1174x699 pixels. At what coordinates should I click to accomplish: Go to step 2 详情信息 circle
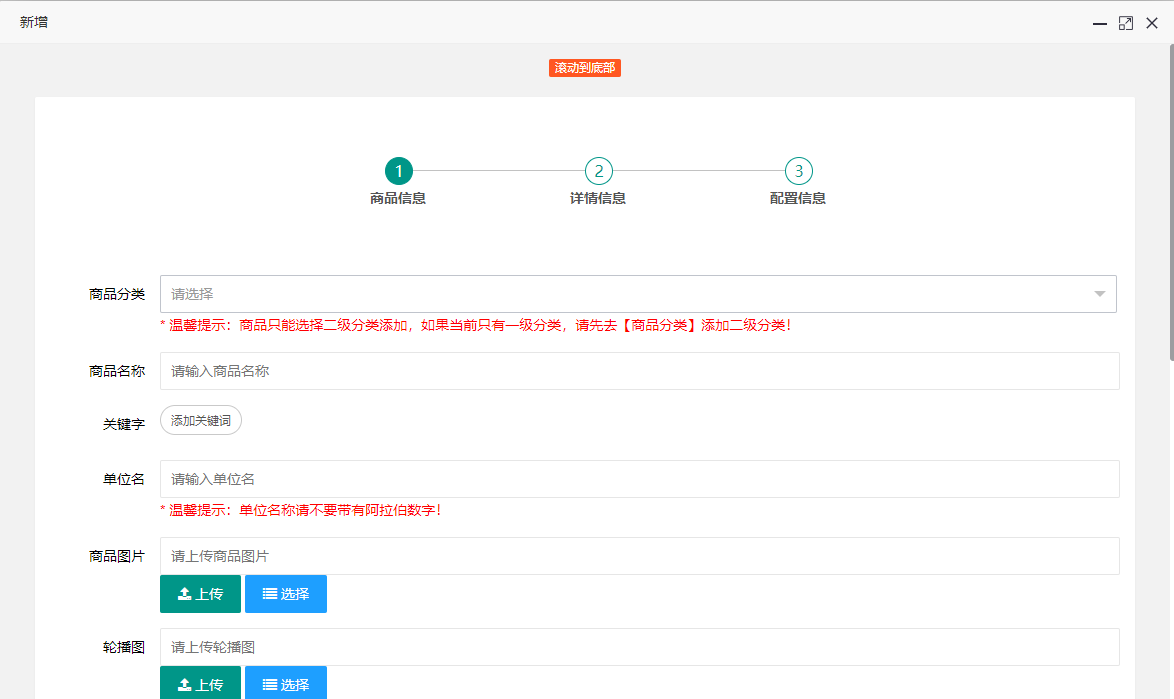tap(598, 171)
